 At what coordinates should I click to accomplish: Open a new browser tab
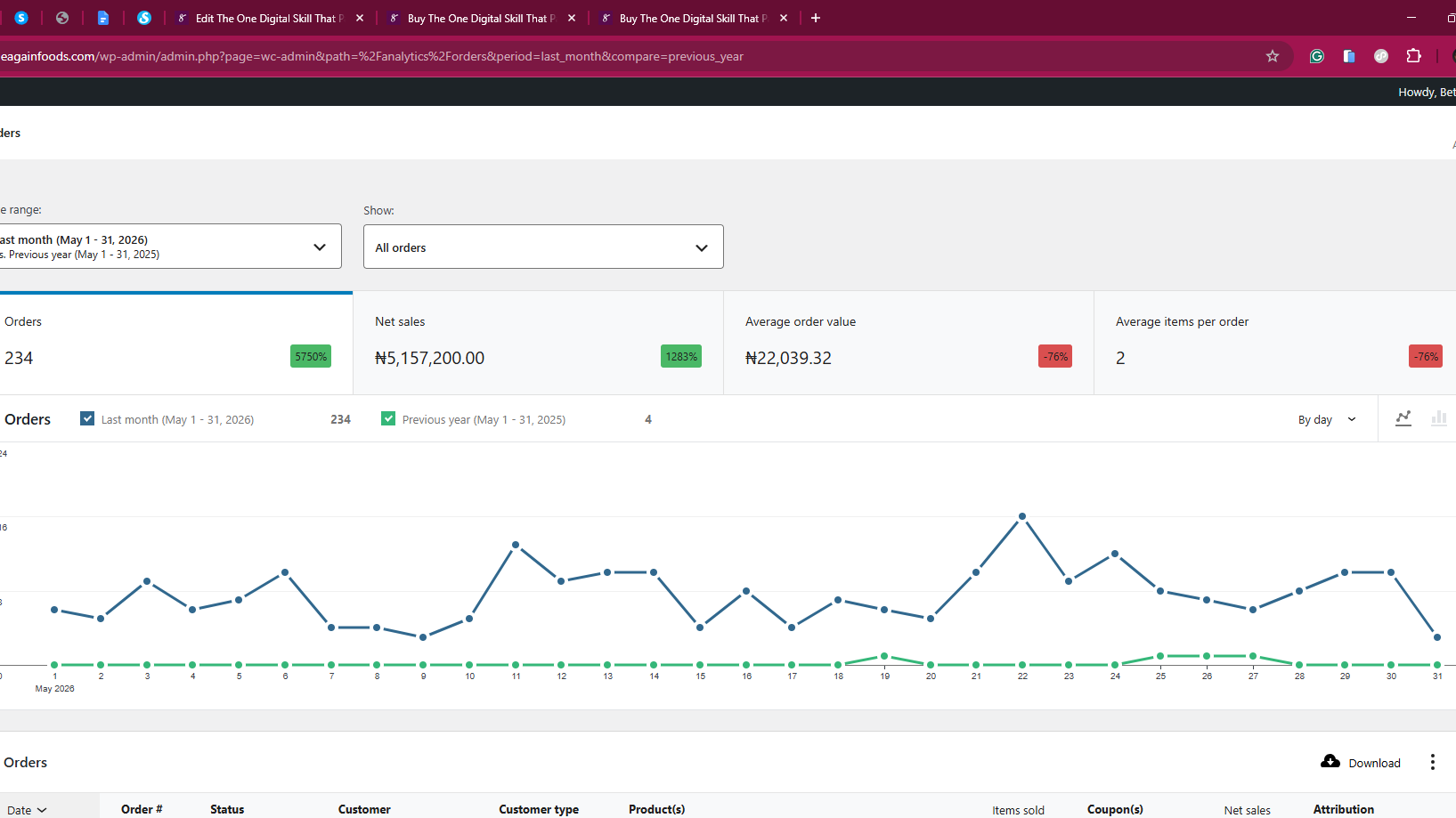815,18
